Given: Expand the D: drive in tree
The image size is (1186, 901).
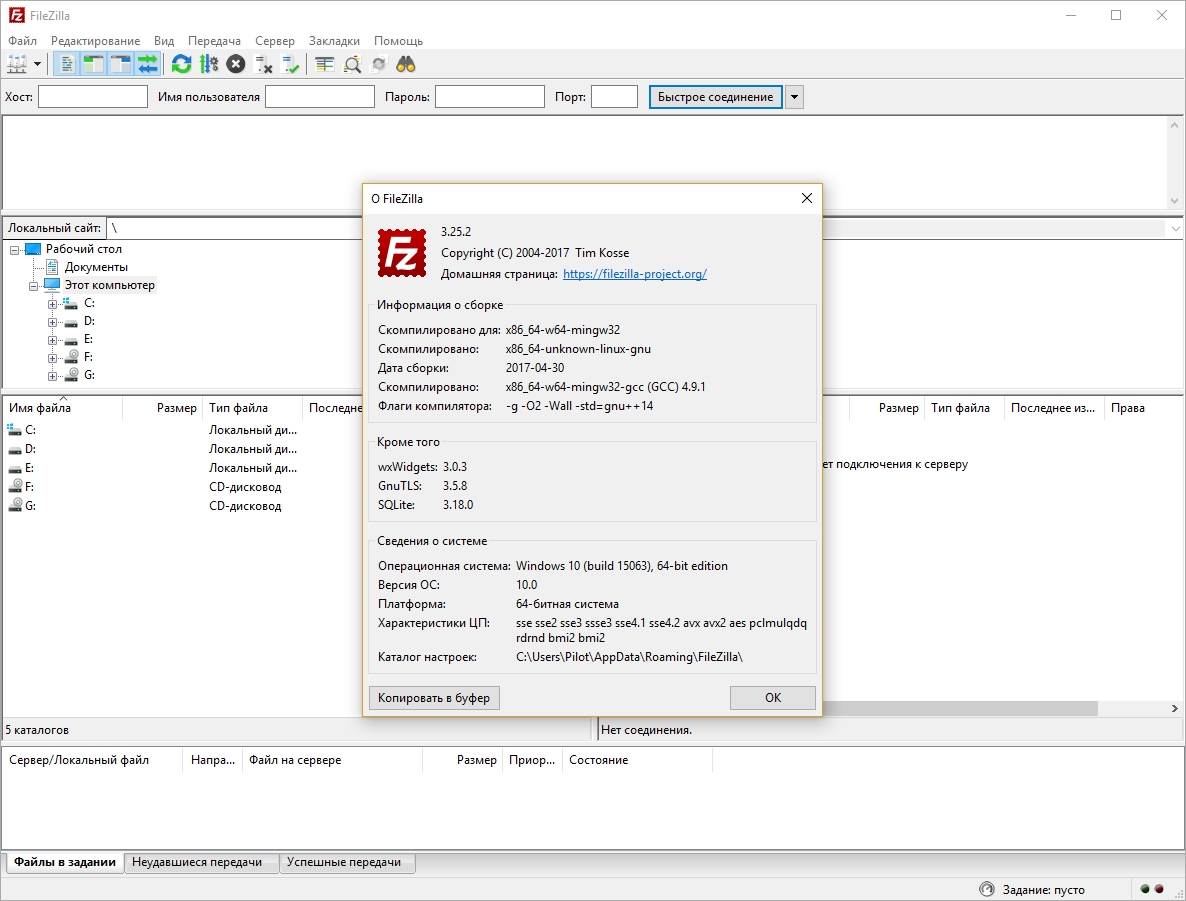Looking at the screenshot, I should click(x=52, y=322).
